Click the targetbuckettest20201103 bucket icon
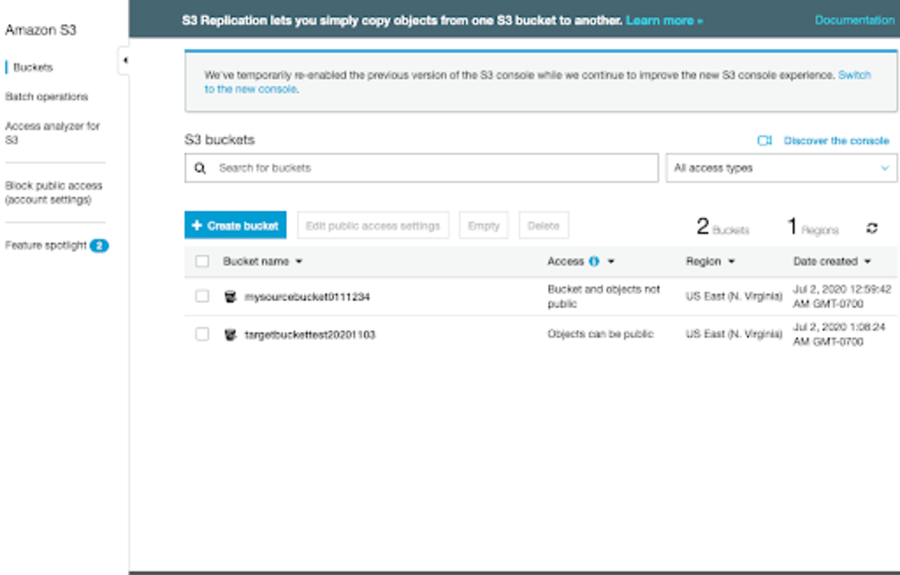900x575 pixels. pyautogui.click(x=230, y=335)
